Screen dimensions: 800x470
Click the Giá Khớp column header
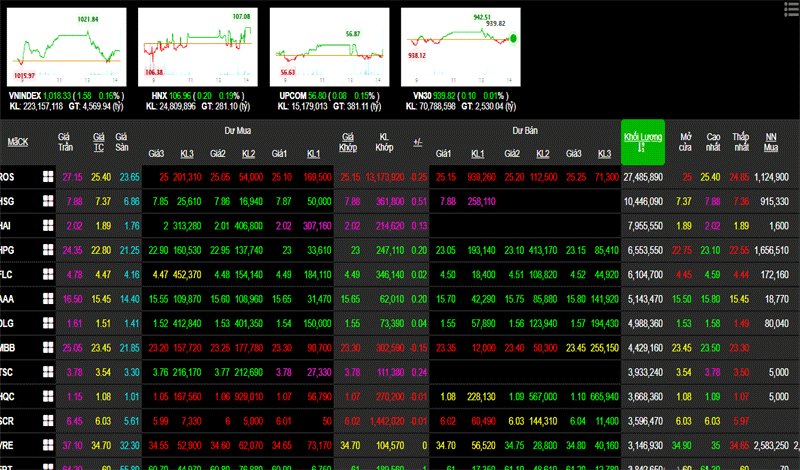coord(348,142)
